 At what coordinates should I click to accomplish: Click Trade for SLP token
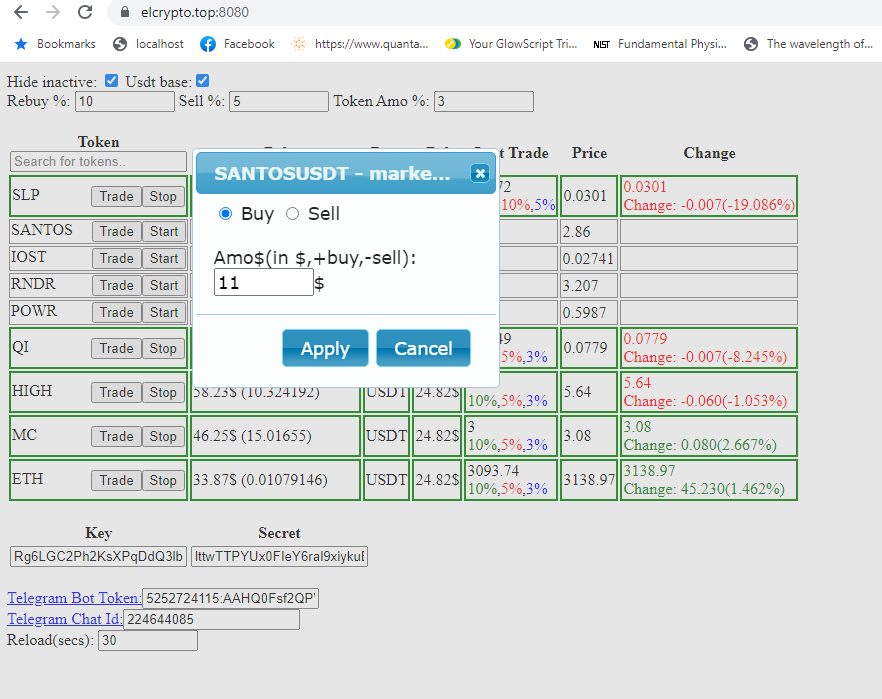tap(116, 196)
